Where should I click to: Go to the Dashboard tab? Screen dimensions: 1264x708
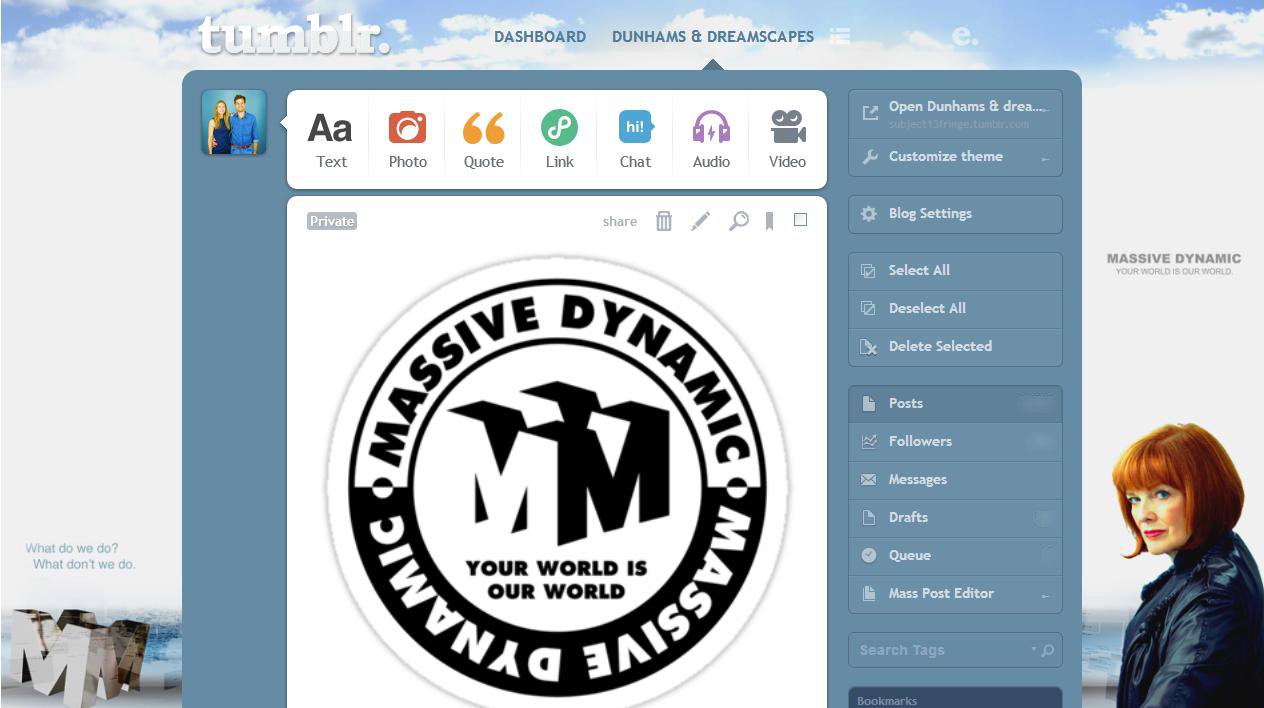(x=540, y=37)
